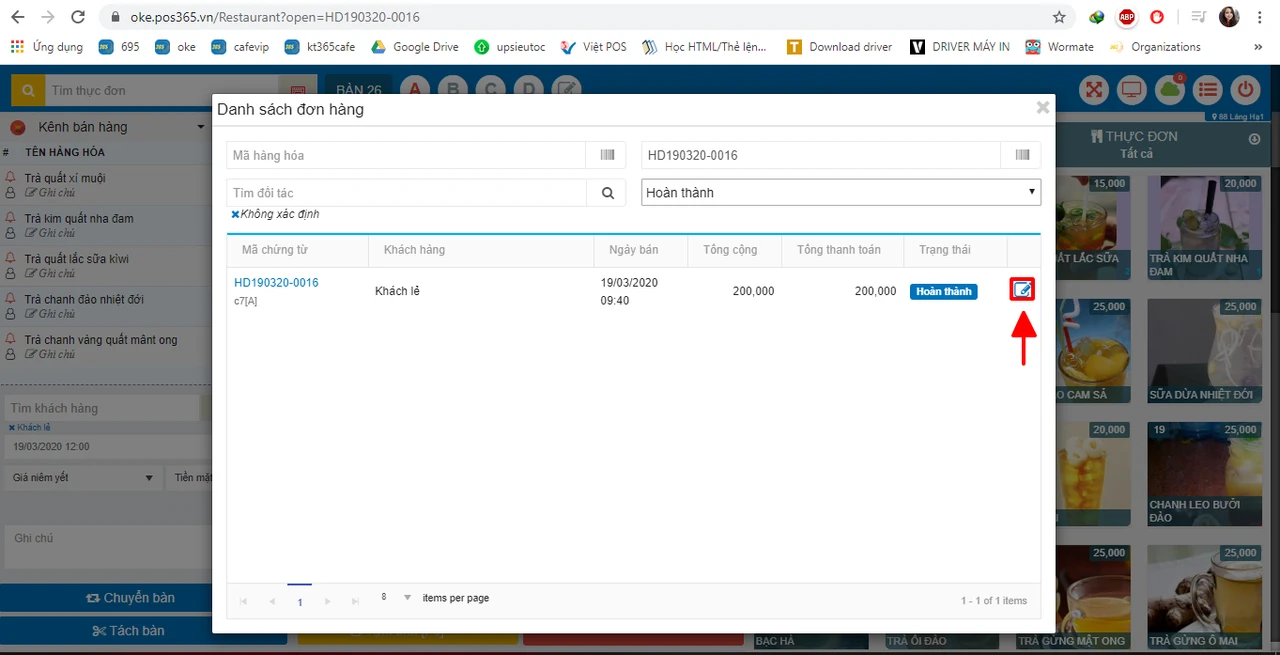Open the Hoàn thành status dropdown

click(841, 192)
